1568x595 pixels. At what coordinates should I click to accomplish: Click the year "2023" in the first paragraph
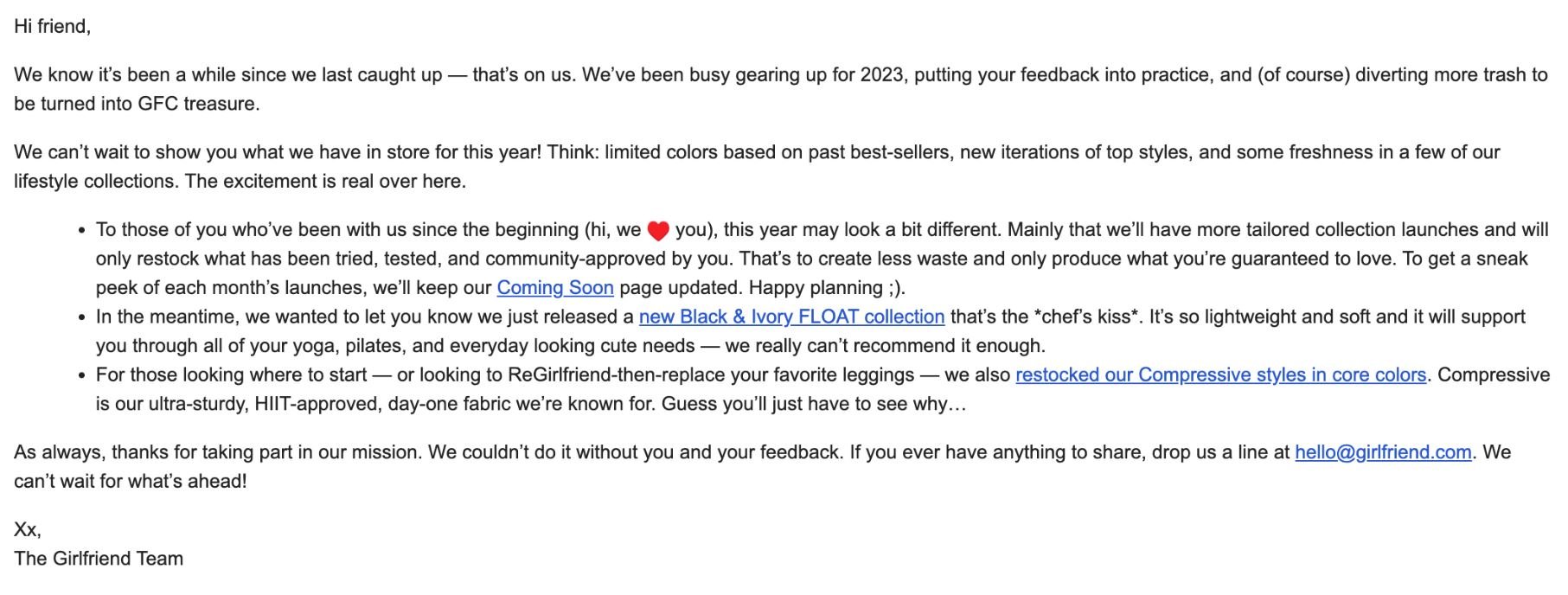click(882, 75)
